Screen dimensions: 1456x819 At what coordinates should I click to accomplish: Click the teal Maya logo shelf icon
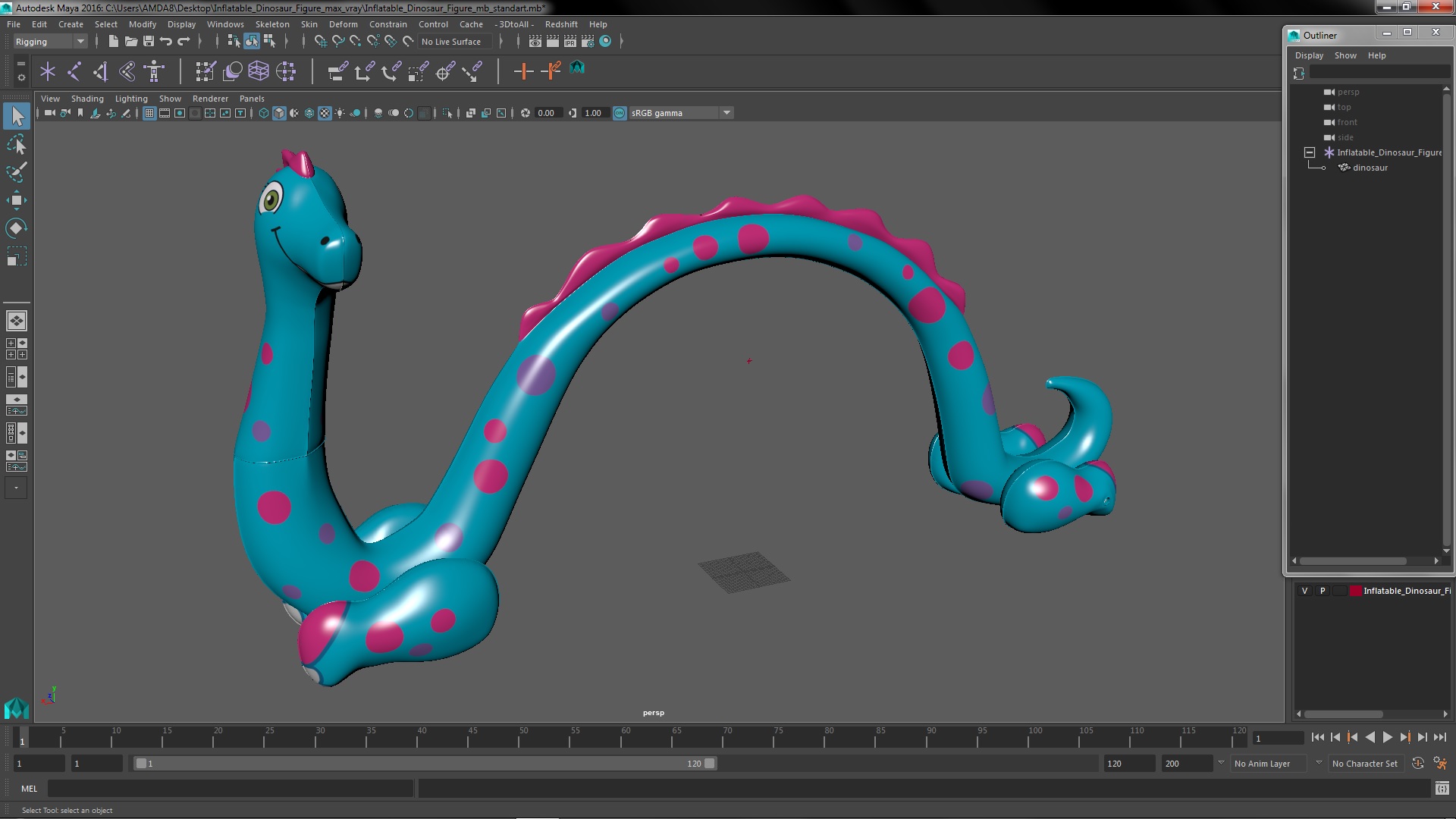[577, 68]
